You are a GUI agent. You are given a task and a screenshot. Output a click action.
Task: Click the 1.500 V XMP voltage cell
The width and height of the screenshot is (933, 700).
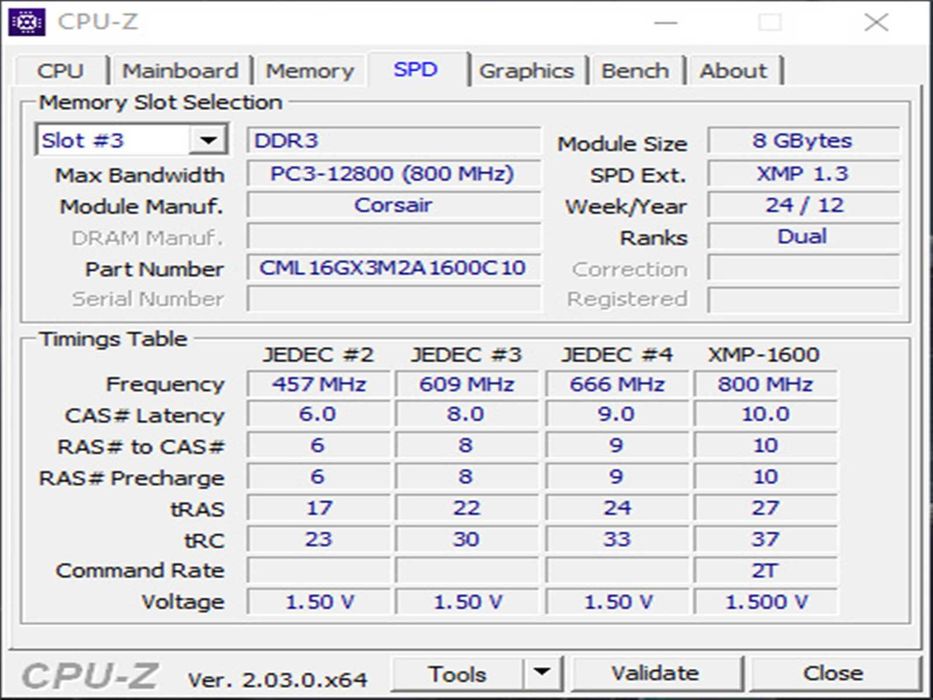[x=765, y=602]
